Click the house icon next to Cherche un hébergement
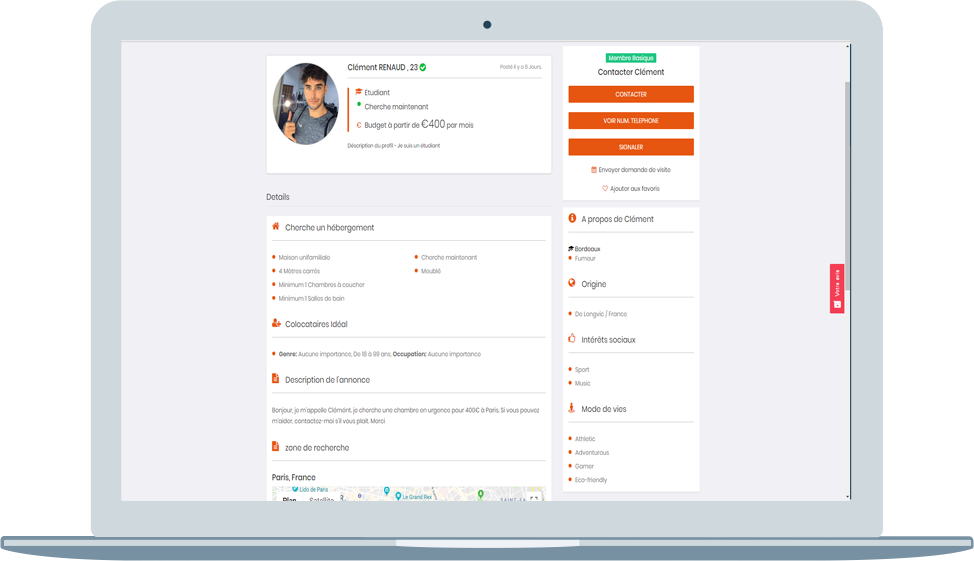The width and height of the screenshot is (974, 561). click(x=275, y=227)
